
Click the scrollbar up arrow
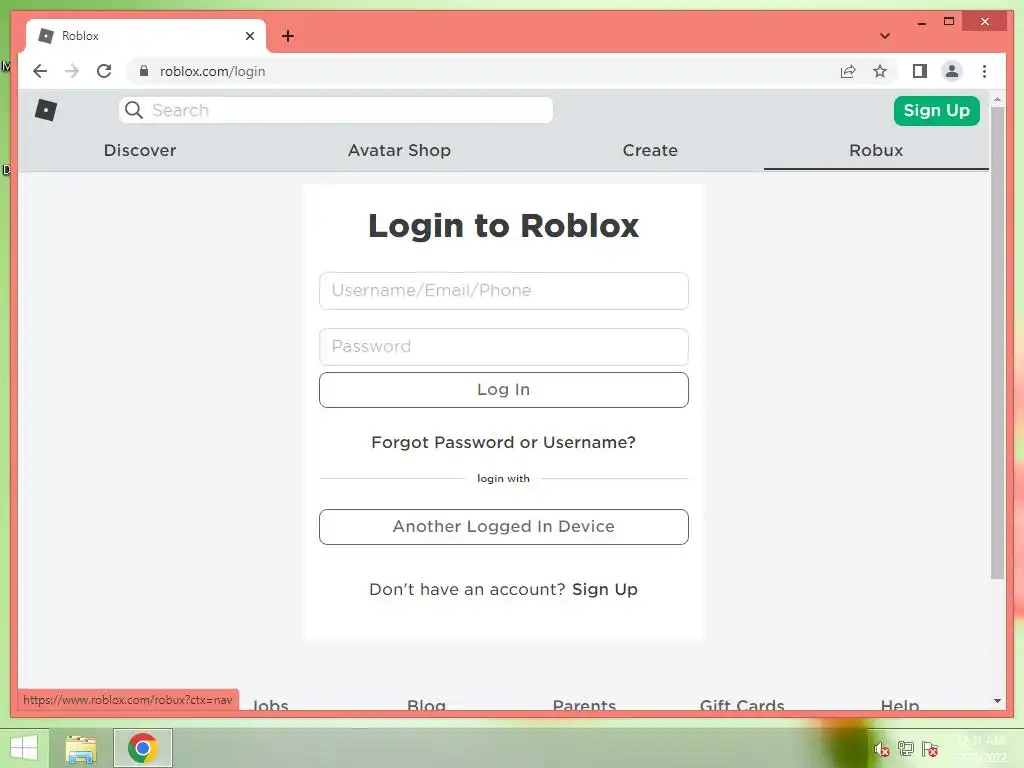click(997, 100)
